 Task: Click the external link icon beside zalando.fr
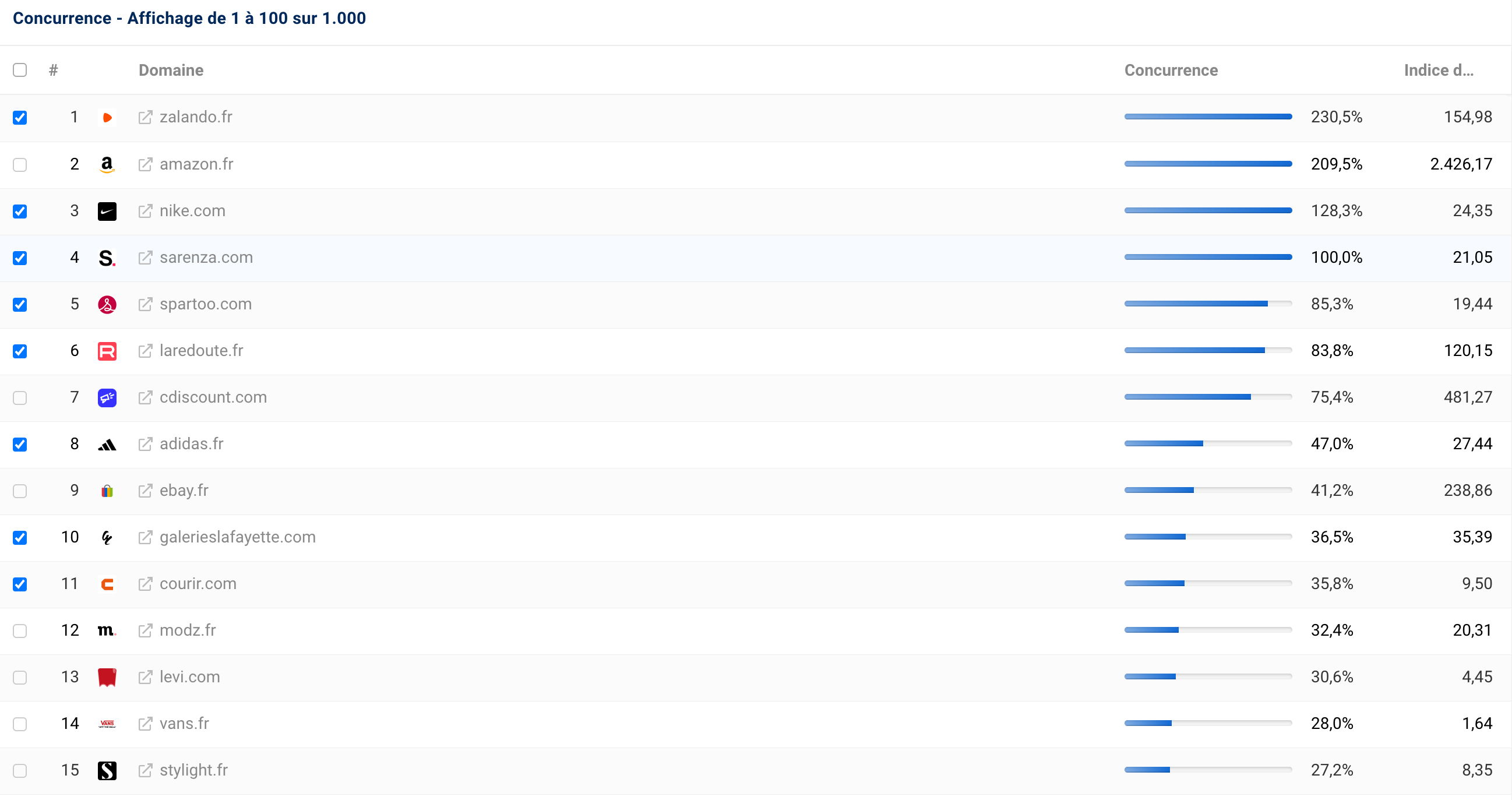coord(145,117)
